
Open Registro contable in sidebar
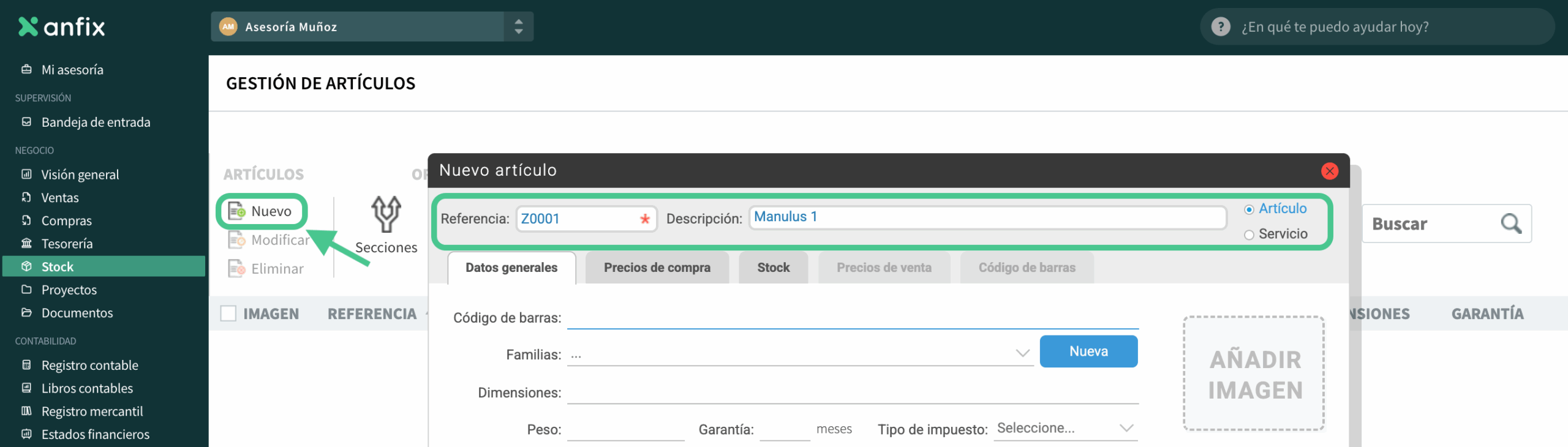pyautogui.click(x=89, y=366)
